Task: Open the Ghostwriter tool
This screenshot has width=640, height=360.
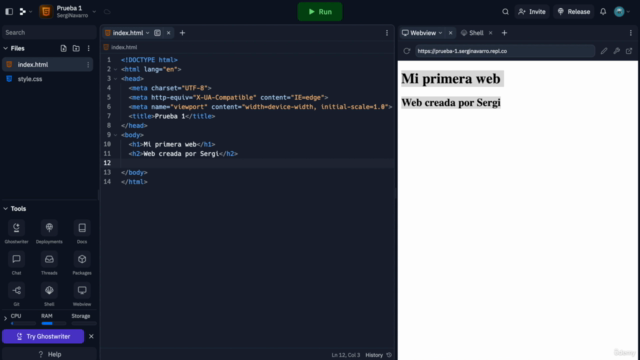Action: pos(16,231)
